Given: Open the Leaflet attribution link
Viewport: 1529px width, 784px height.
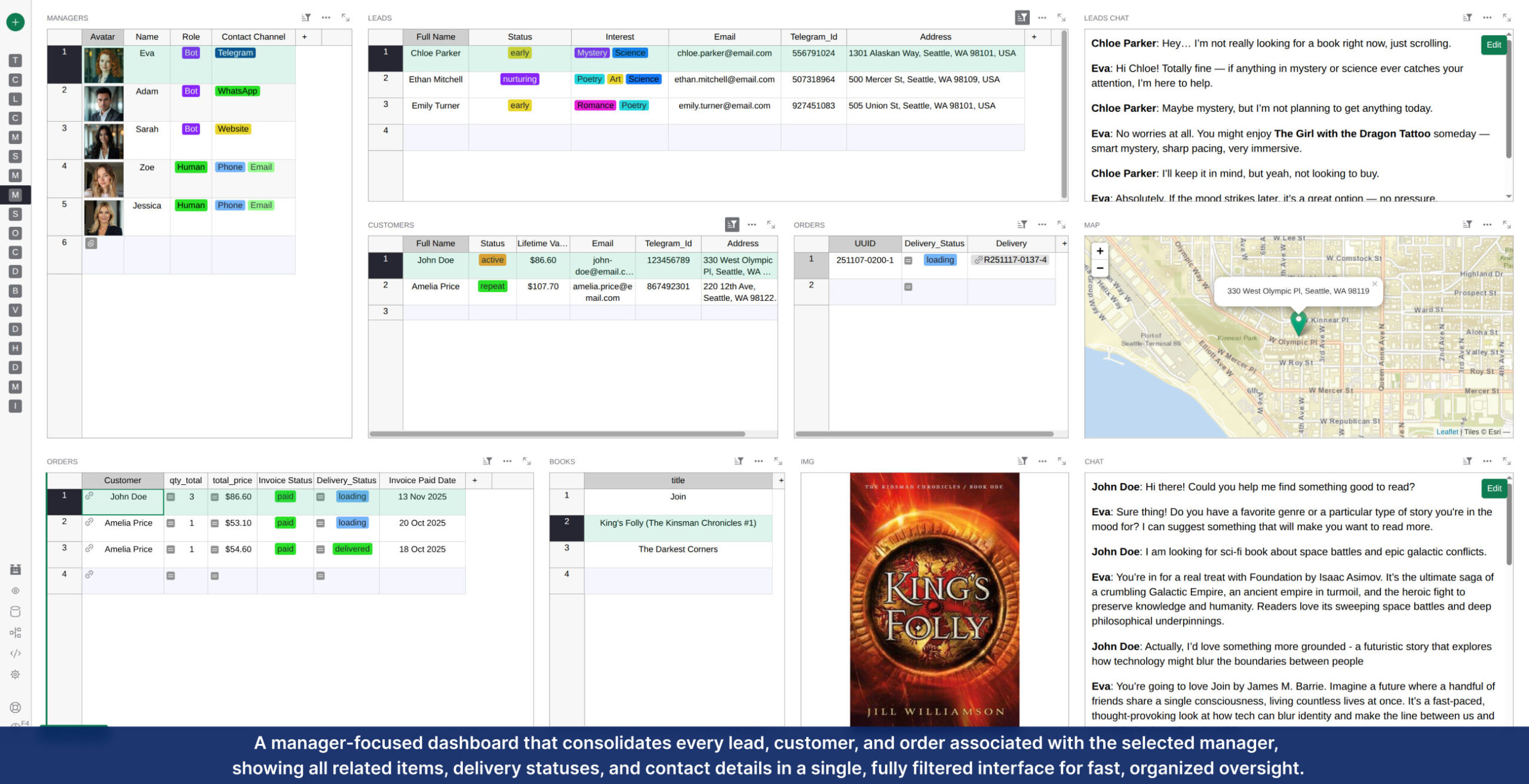Looking at the screenshot, I should point(1447,432).
